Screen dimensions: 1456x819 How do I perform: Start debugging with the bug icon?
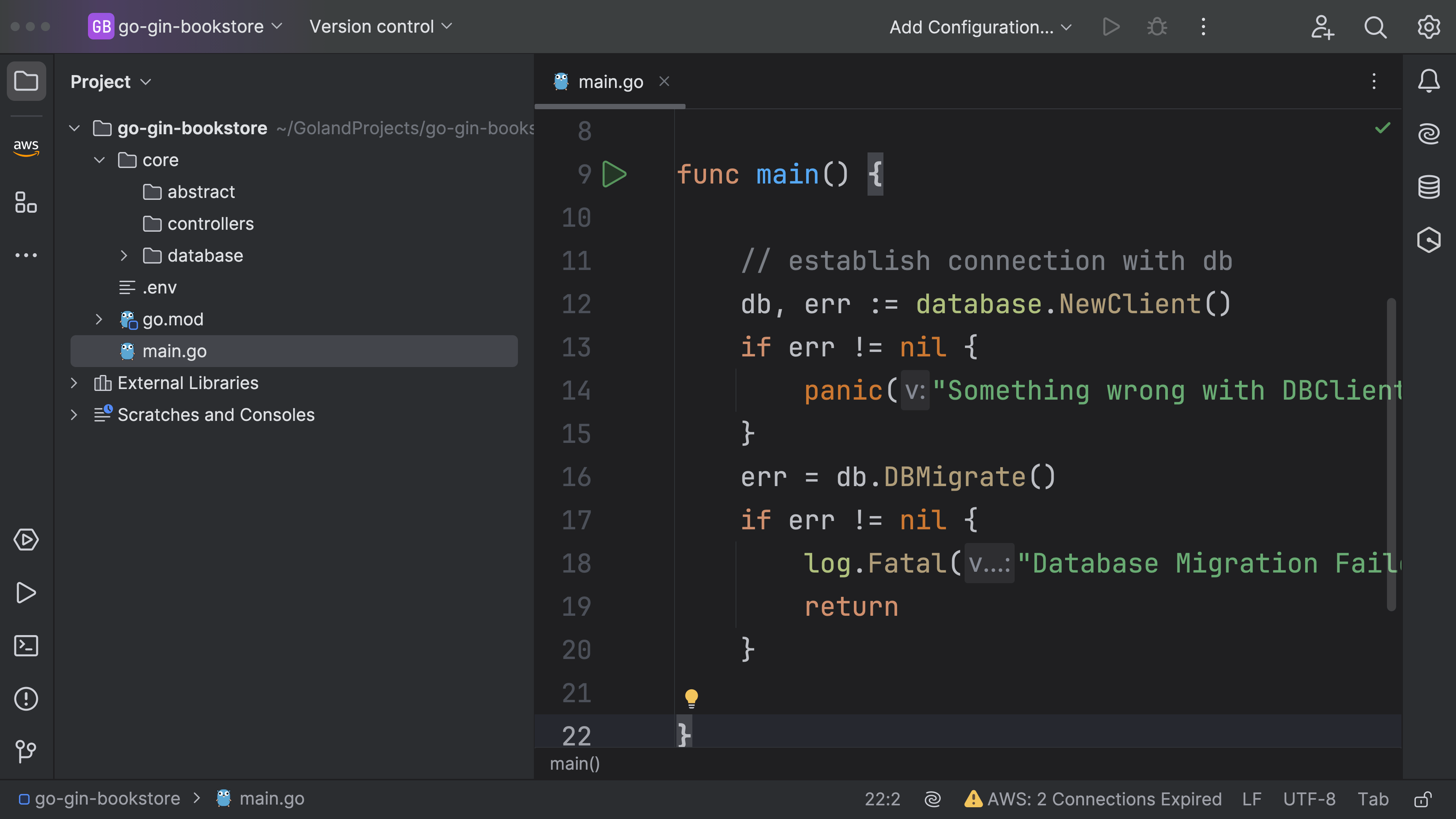(x=1156, y=27)
